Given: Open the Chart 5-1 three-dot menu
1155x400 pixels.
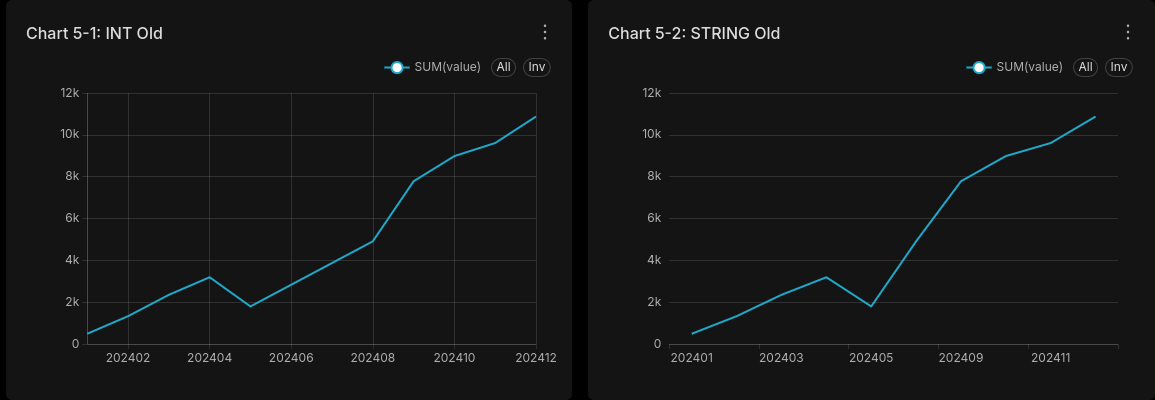Looking at the screenshot, I should coord(545,32).
